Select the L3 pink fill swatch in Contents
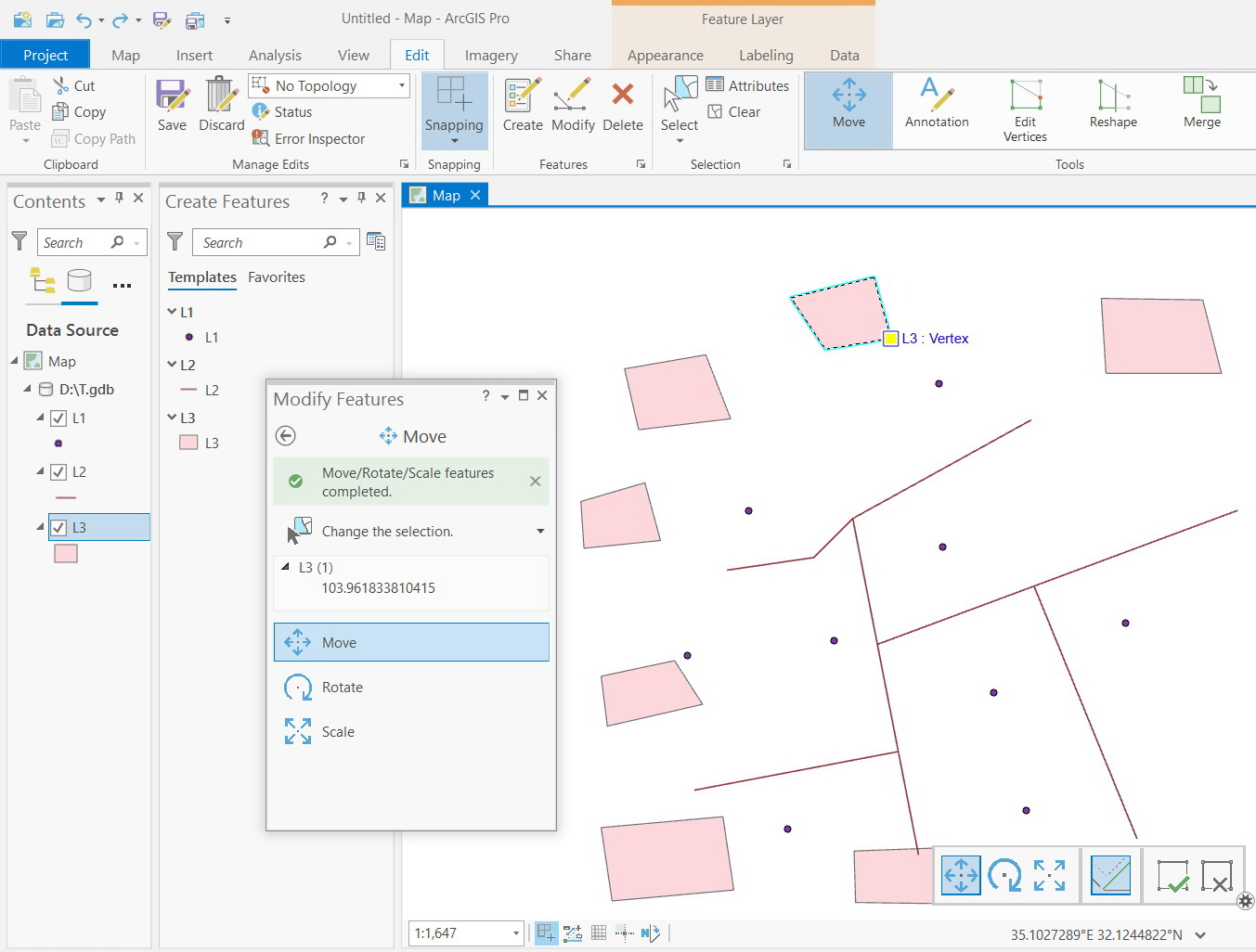 click(x=65, y=553)
